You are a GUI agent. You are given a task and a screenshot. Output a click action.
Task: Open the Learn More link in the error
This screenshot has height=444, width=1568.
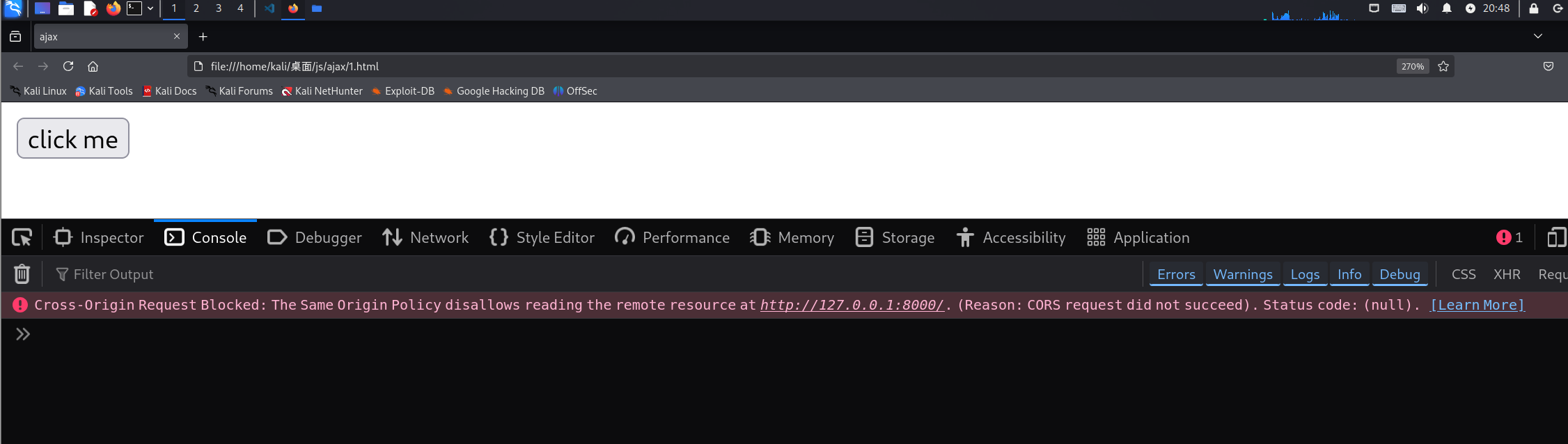(x=1477, y=305)
